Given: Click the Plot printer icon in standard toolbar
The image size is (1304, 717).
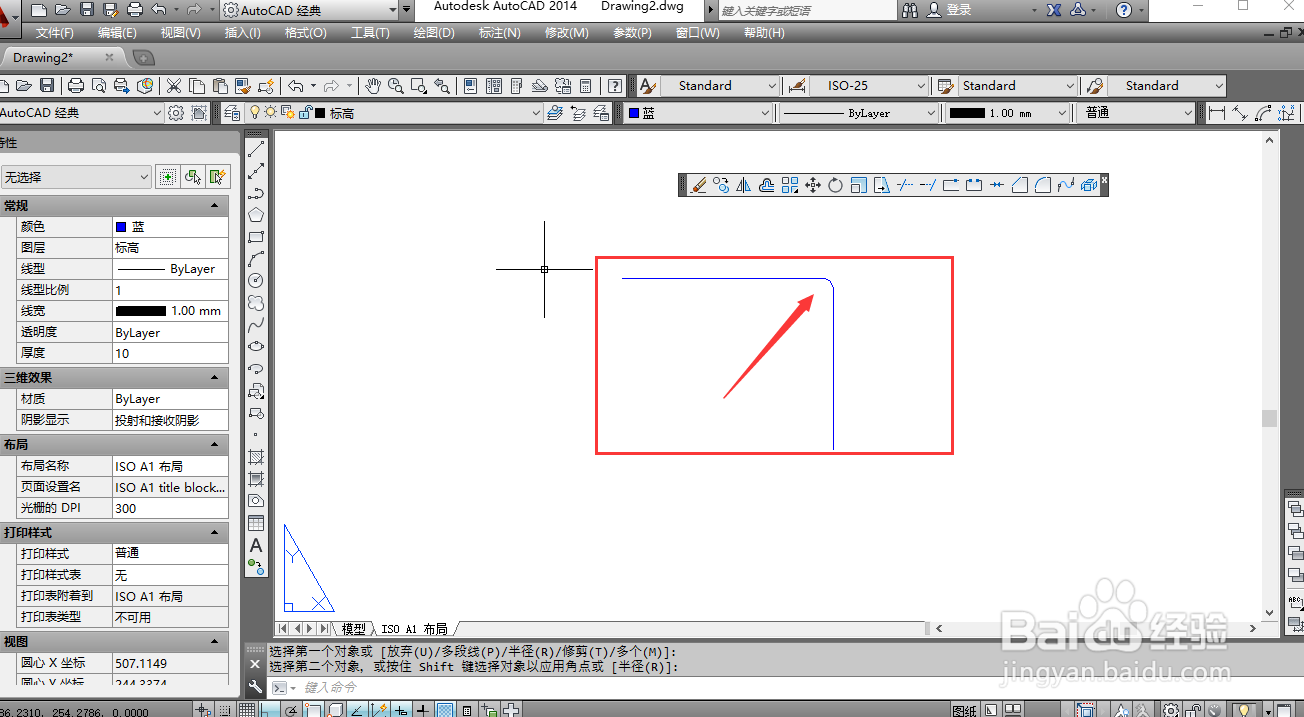Looking at the screenshot, I should coord(75,86).
